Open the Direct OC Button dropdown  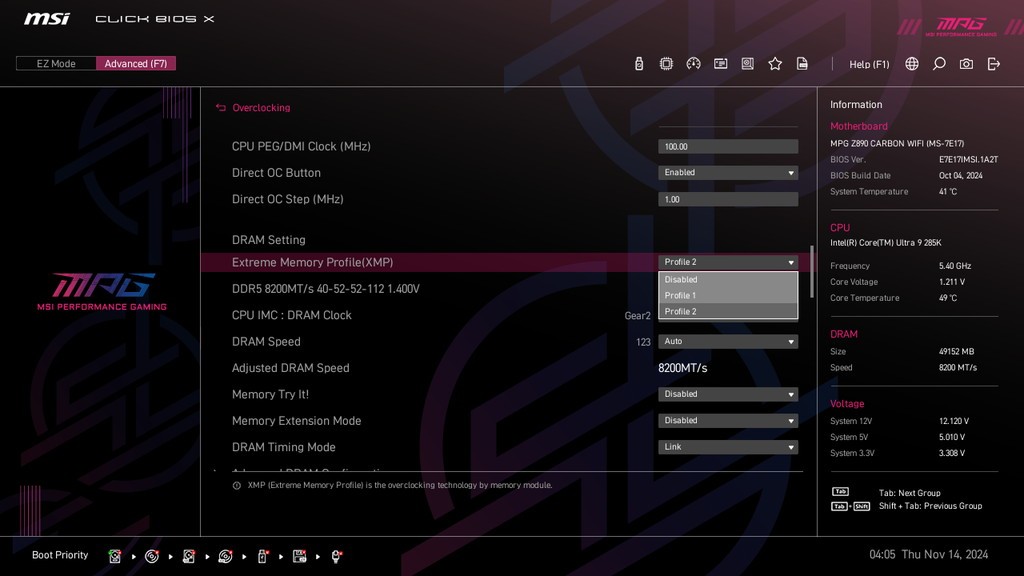[727, 173]
